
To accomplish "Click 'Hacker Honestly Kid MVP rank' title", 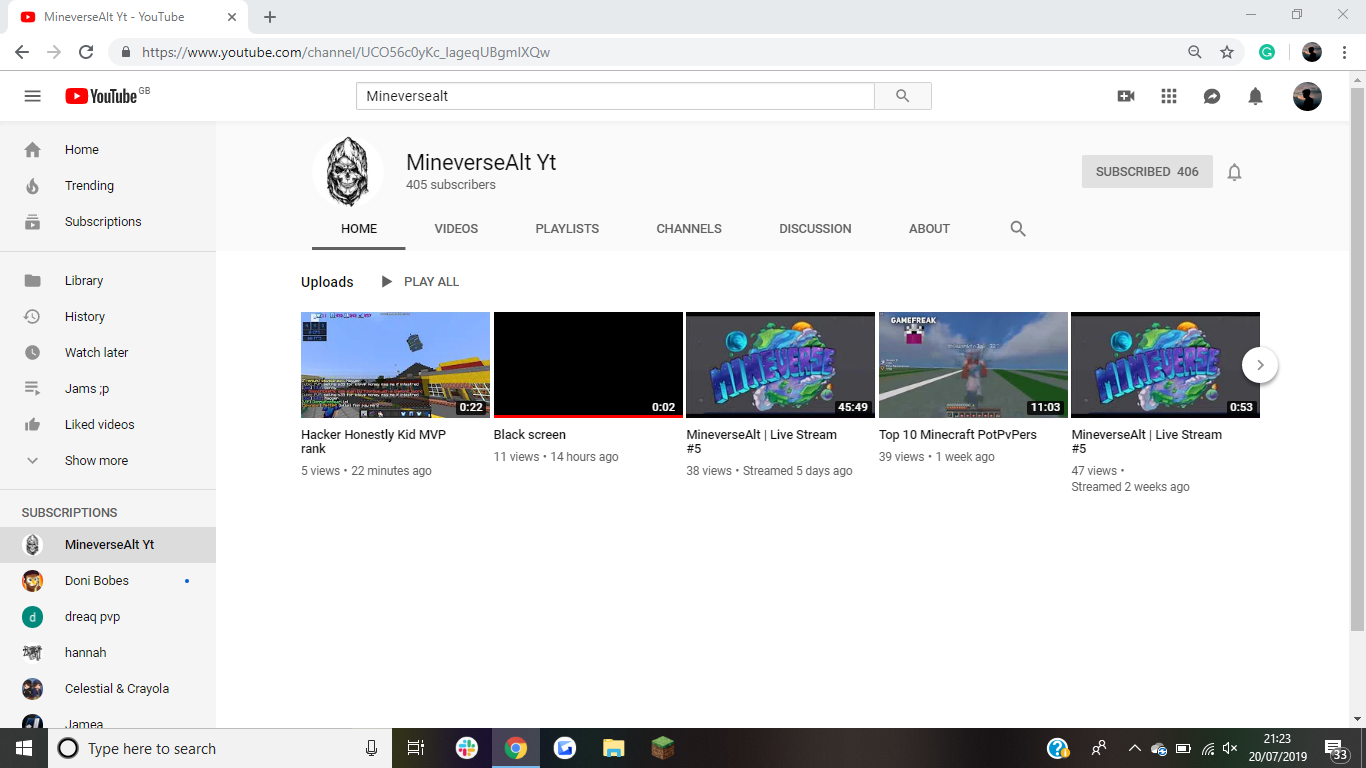I will (373, 442).
